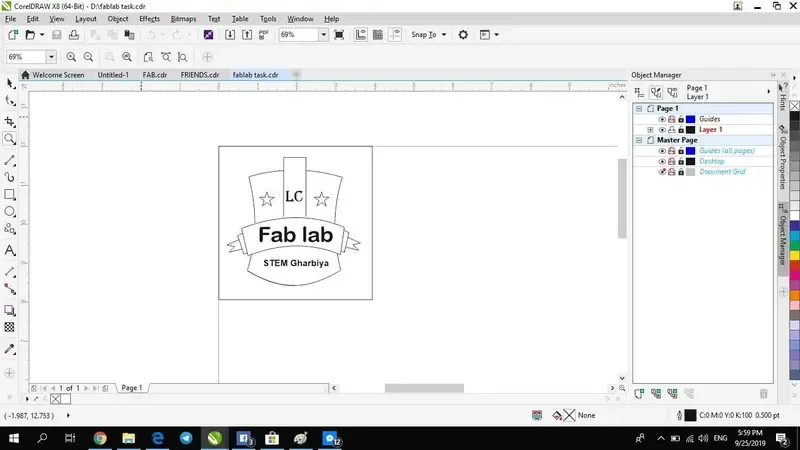
Task: Toggle lock on Desktop layer
Action: coord(681,161)
